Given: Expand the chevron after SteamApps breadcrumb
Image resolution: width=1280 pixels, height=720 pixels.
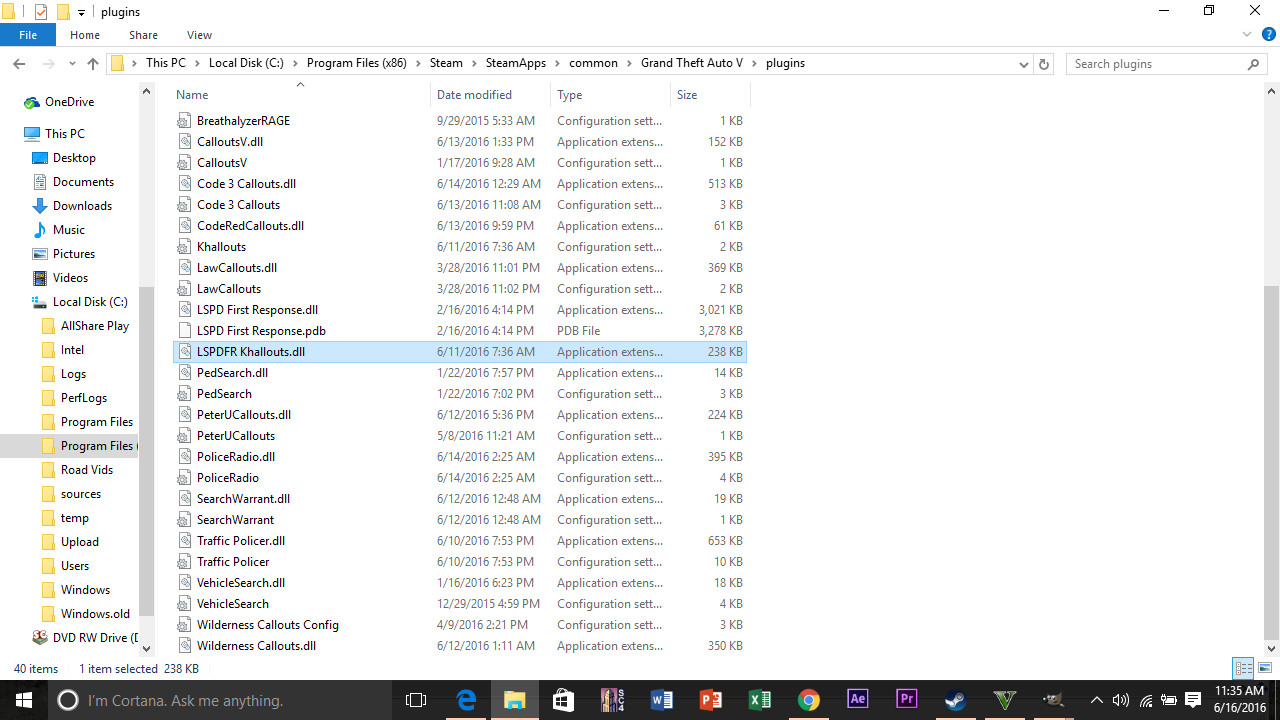Looking at the screenshot, I should [558, 63].
